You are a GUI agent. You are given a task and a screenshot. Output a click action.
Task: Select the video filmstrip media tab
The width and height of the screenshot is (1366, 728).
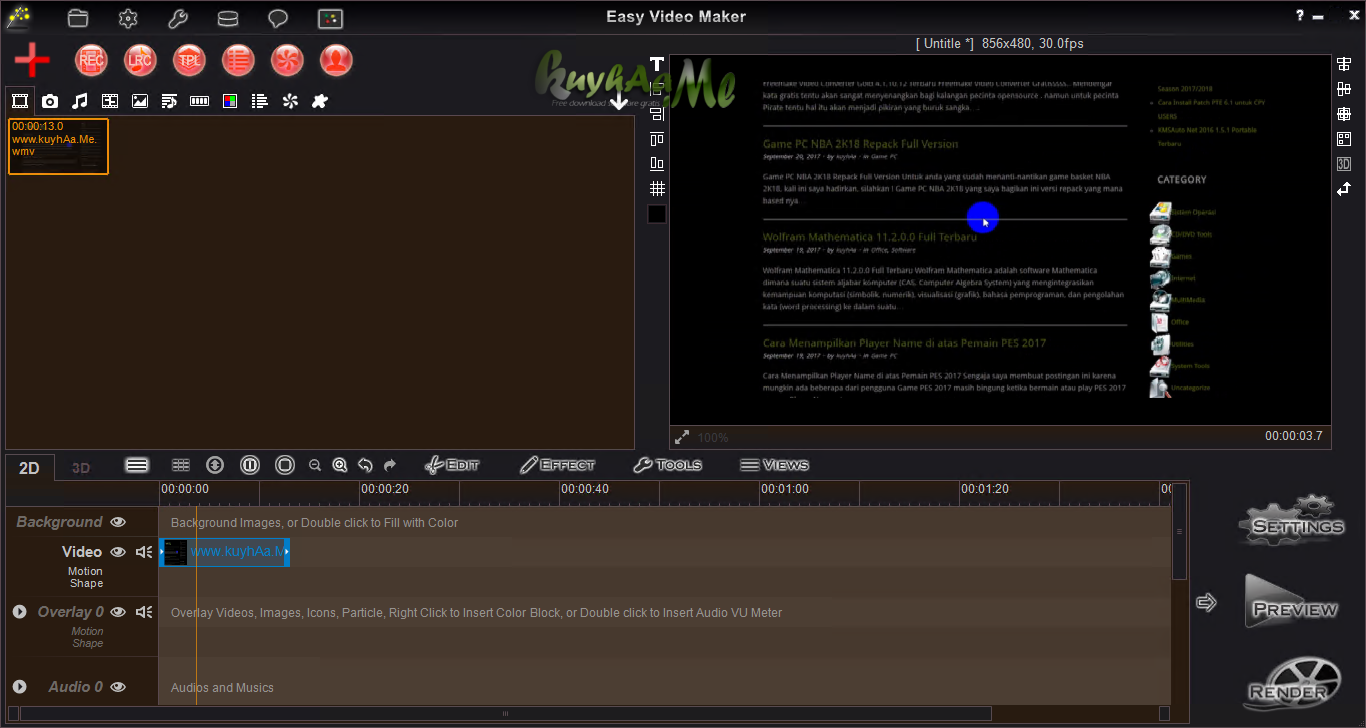point(19,101)
